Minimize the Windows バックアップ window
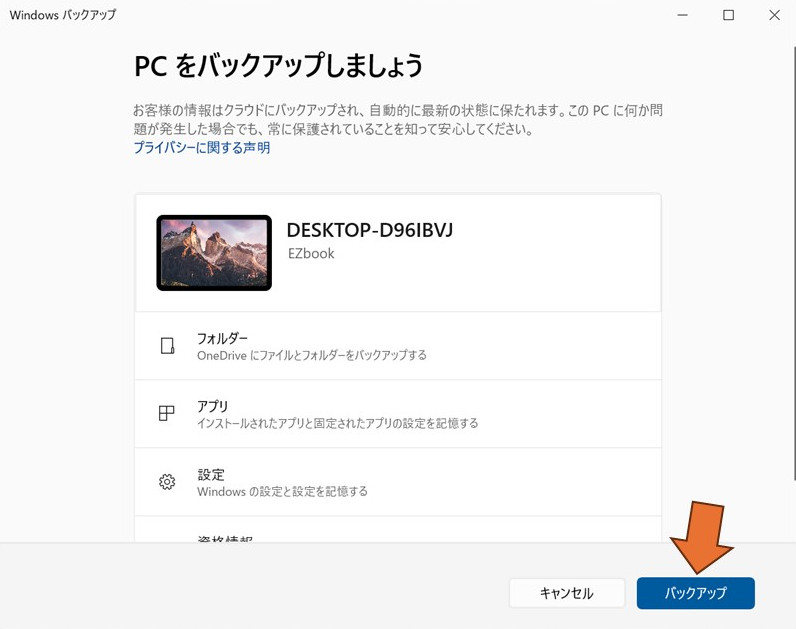796x629 pixels. pyautogui.click(x=682, y=15)
